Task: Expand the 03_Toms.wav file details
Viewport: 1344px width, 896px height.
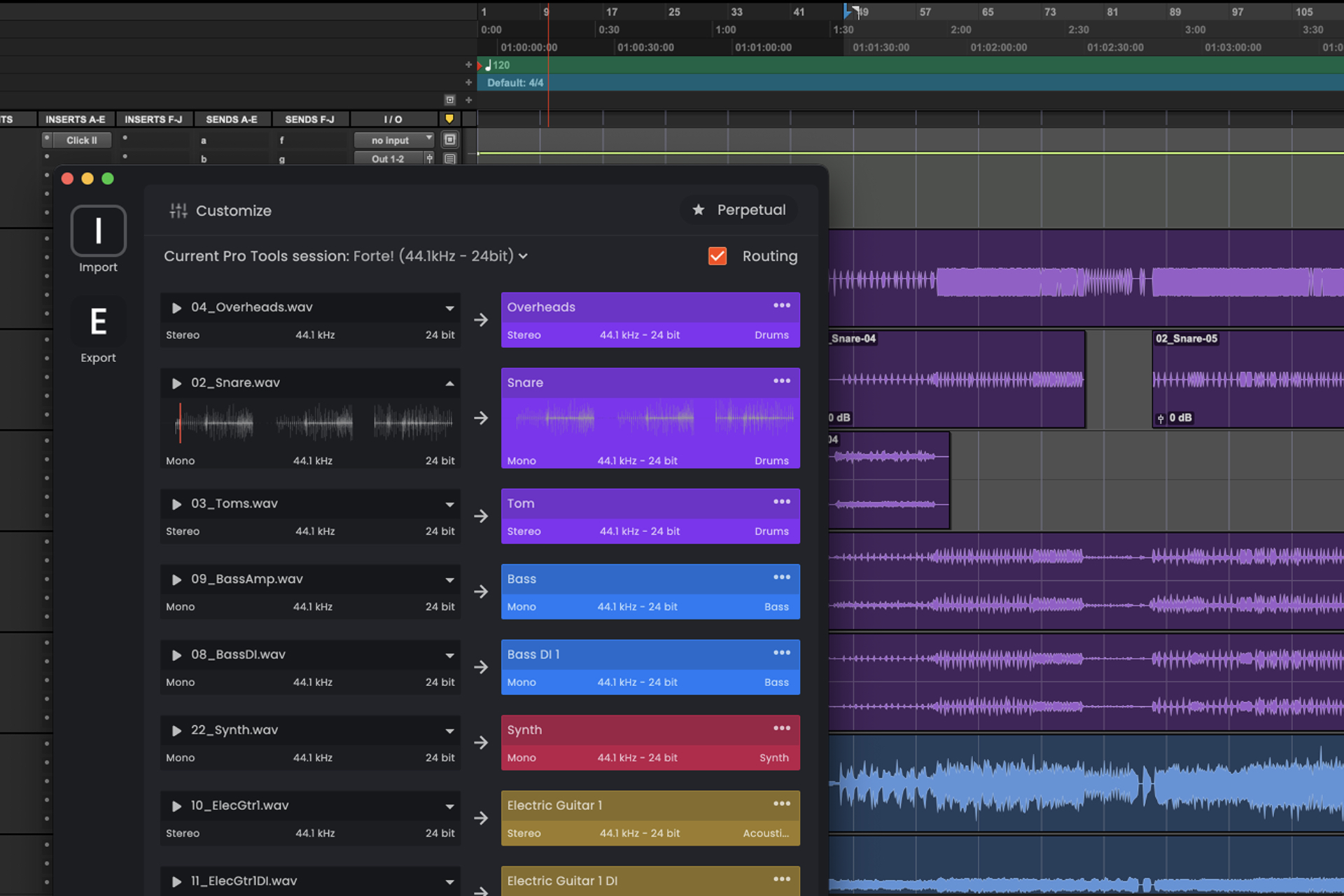Action: (449, 504)
